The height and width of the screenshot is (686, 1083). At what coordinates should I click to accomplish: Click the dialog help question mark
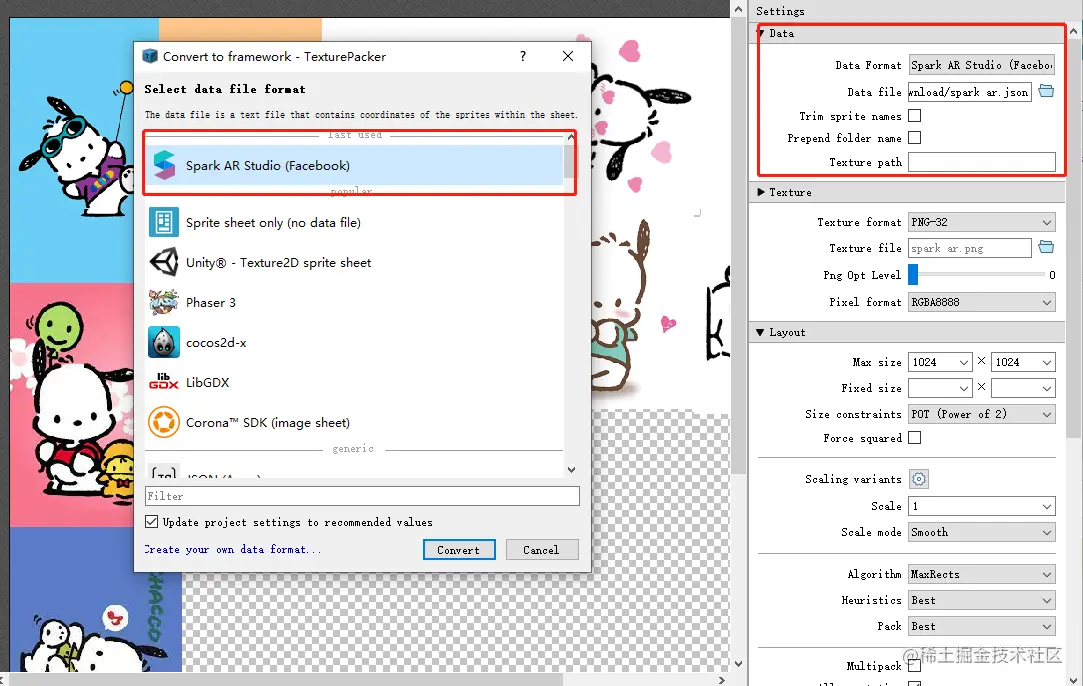[523, 56]
